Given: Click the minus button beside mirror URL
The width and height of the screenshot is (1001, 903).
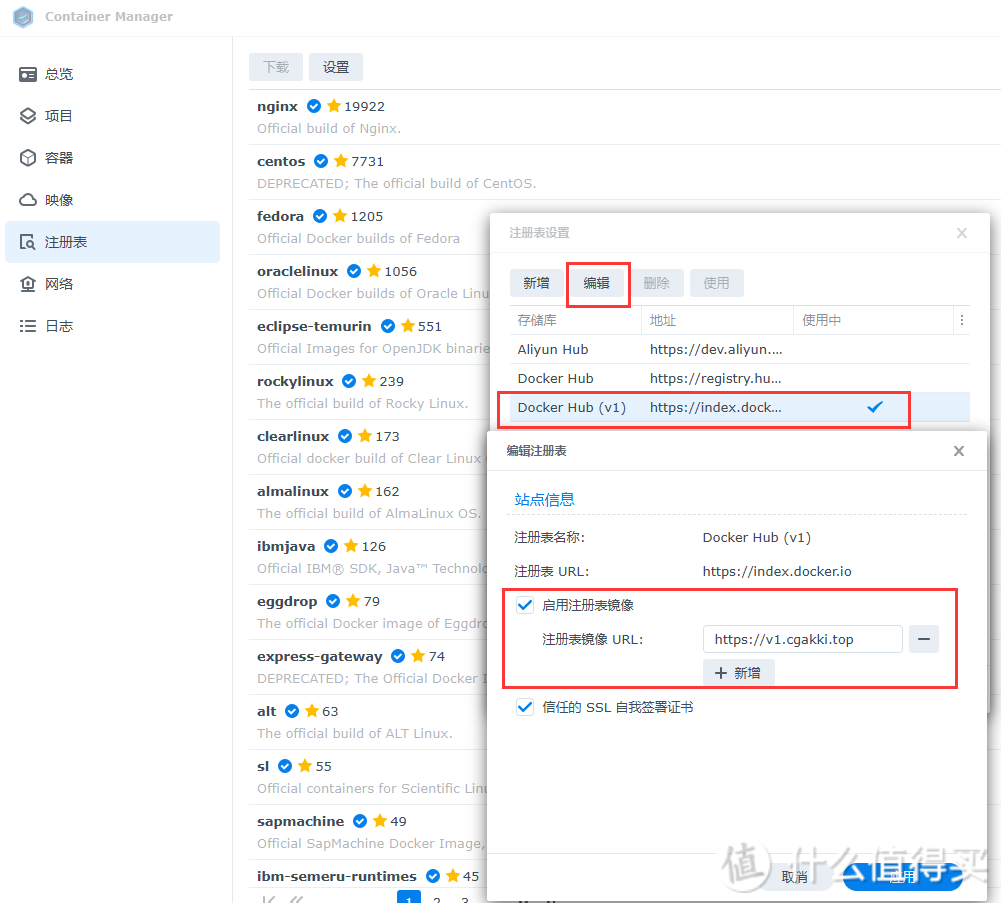Looking at the screenshot, I should point(923,639).
